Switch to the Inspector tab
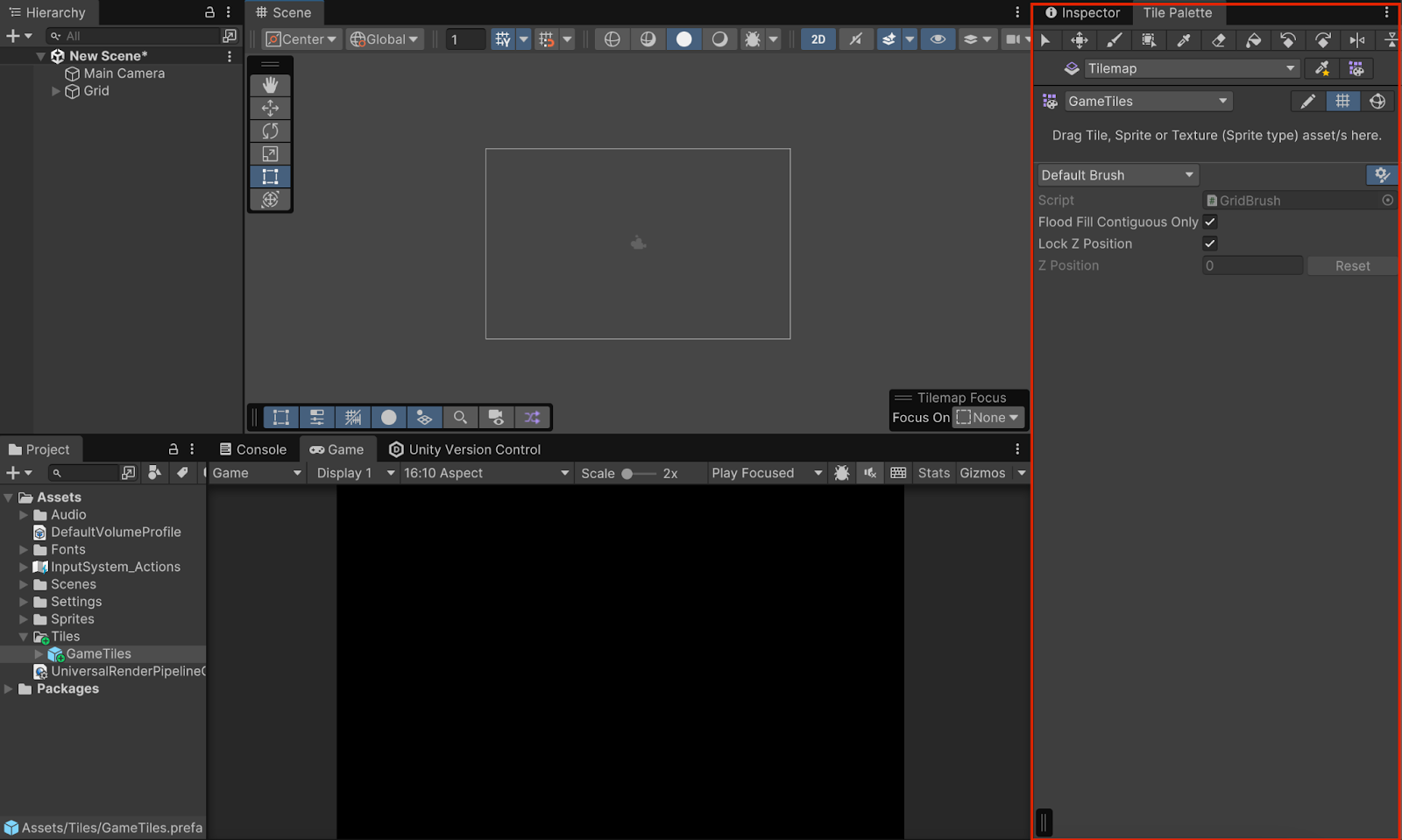The width and height of the screenshot is (1402, 840). (x=1083, y=13)
